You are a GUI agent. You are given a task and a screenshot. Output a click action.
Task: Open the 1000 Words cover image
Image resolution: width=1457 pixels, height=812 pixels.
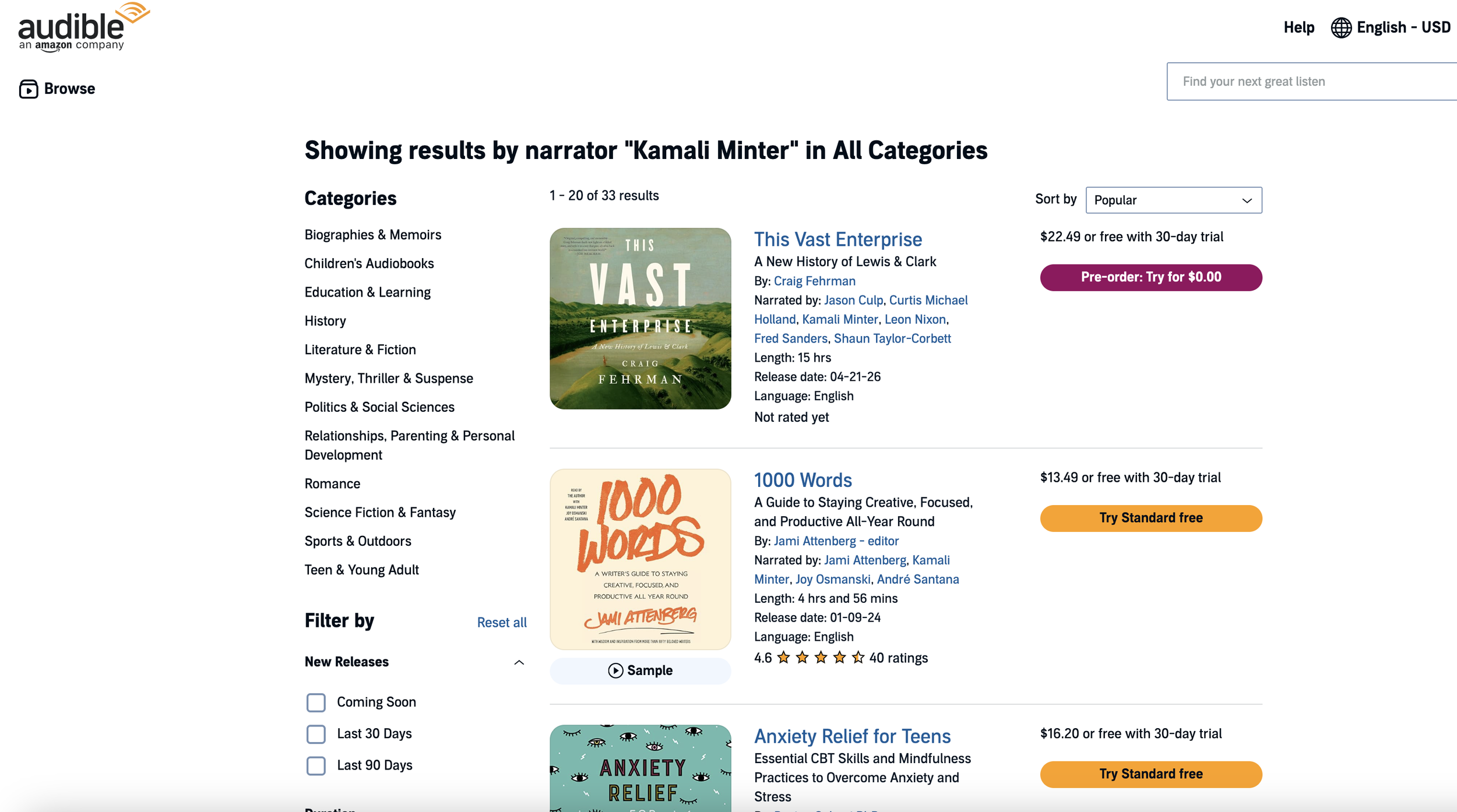coord(640,559)
